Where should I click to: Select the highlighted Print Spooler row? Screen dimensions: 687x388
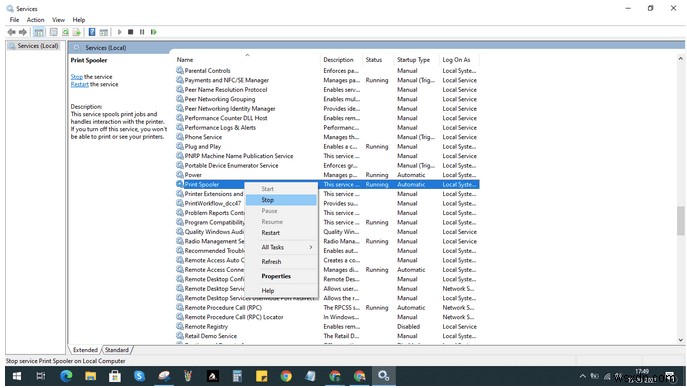(x=327, y=184)
